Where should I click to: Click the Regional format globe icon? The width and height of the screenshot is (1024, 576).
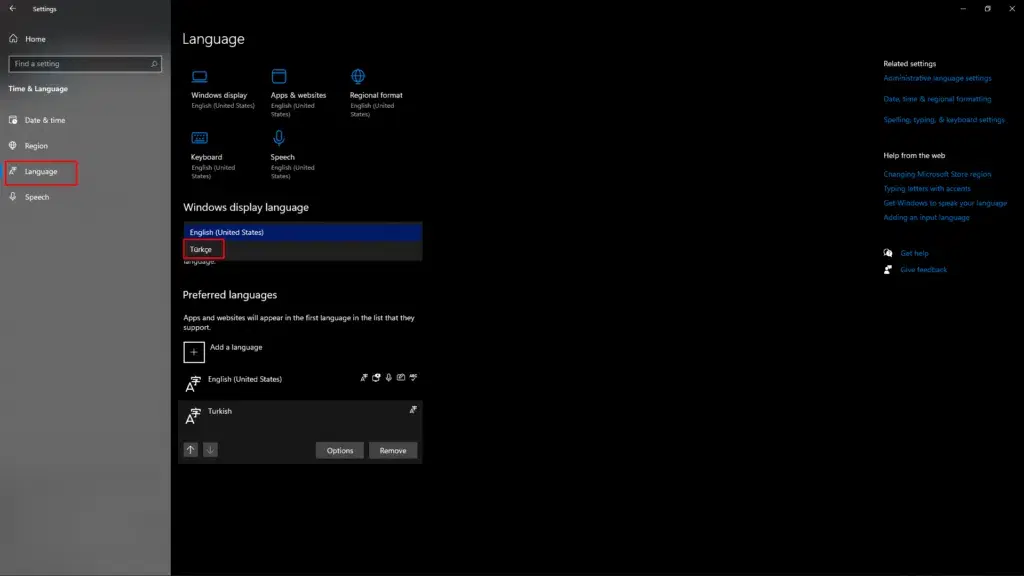(x=358, y=76)
